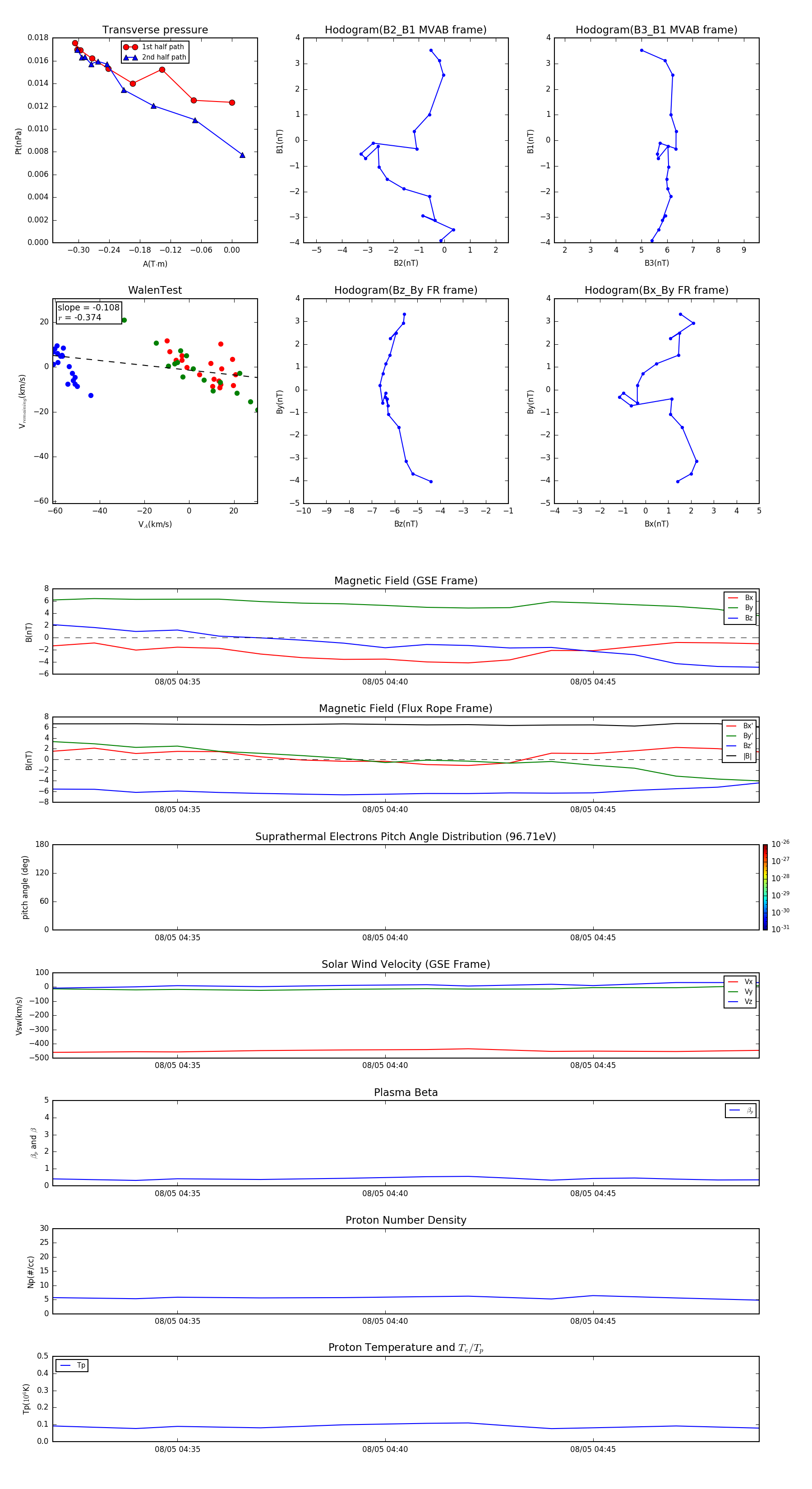
Task: Click the 'Hodogram(Bz_By FR frame)' title
Action: [x=406, y=290]
